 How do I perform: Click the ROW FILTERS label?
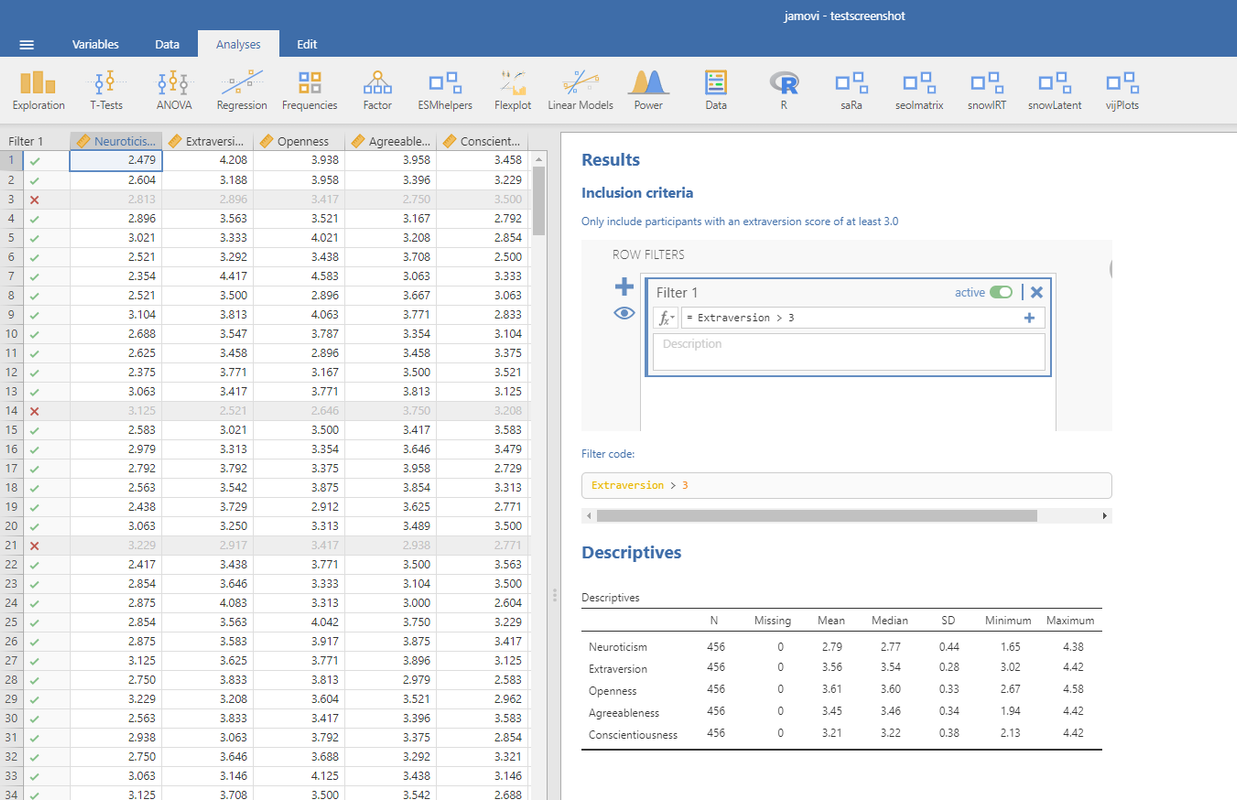click(648, 255)
